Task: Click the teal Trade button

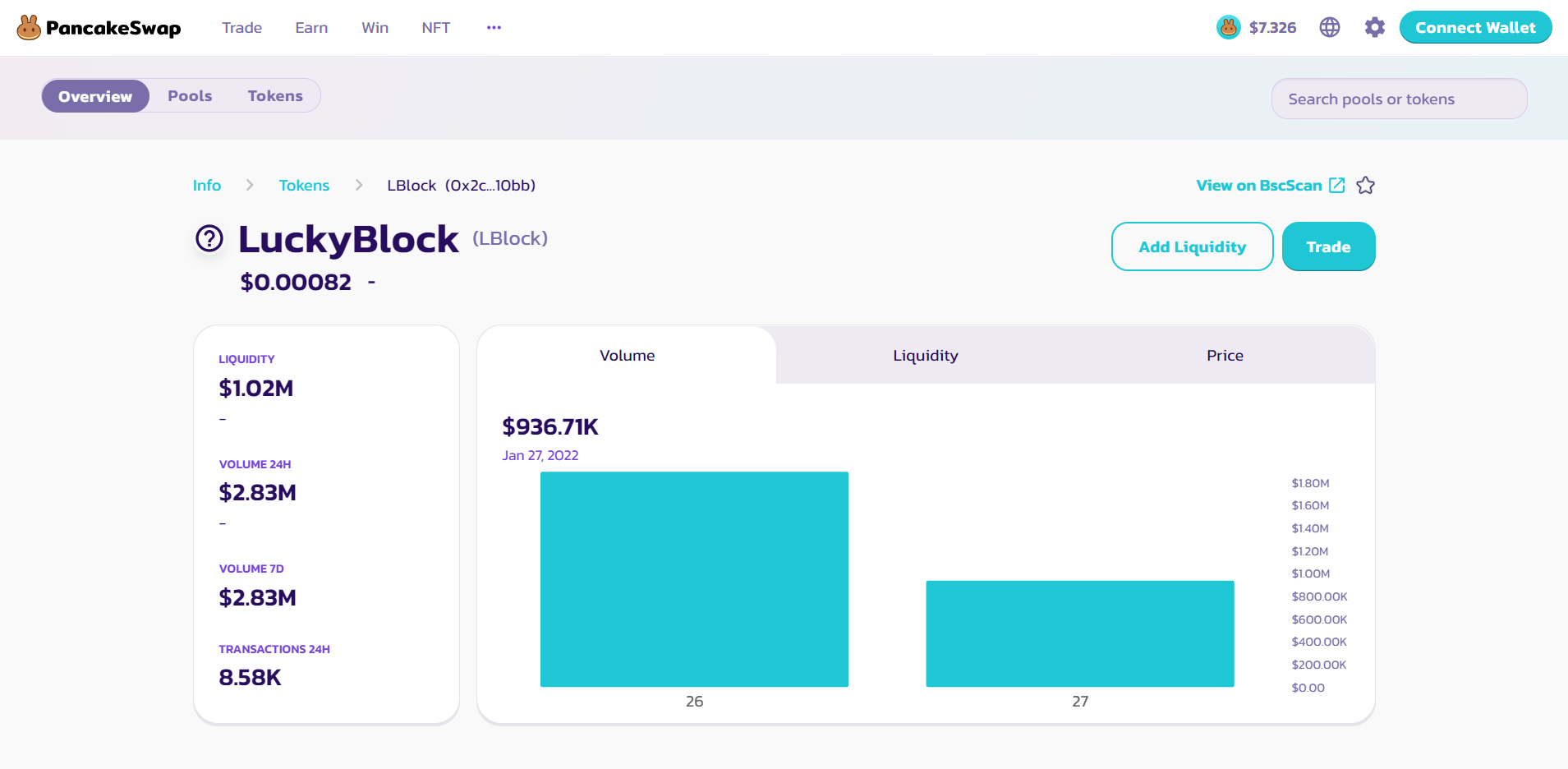Action: 1328,246
